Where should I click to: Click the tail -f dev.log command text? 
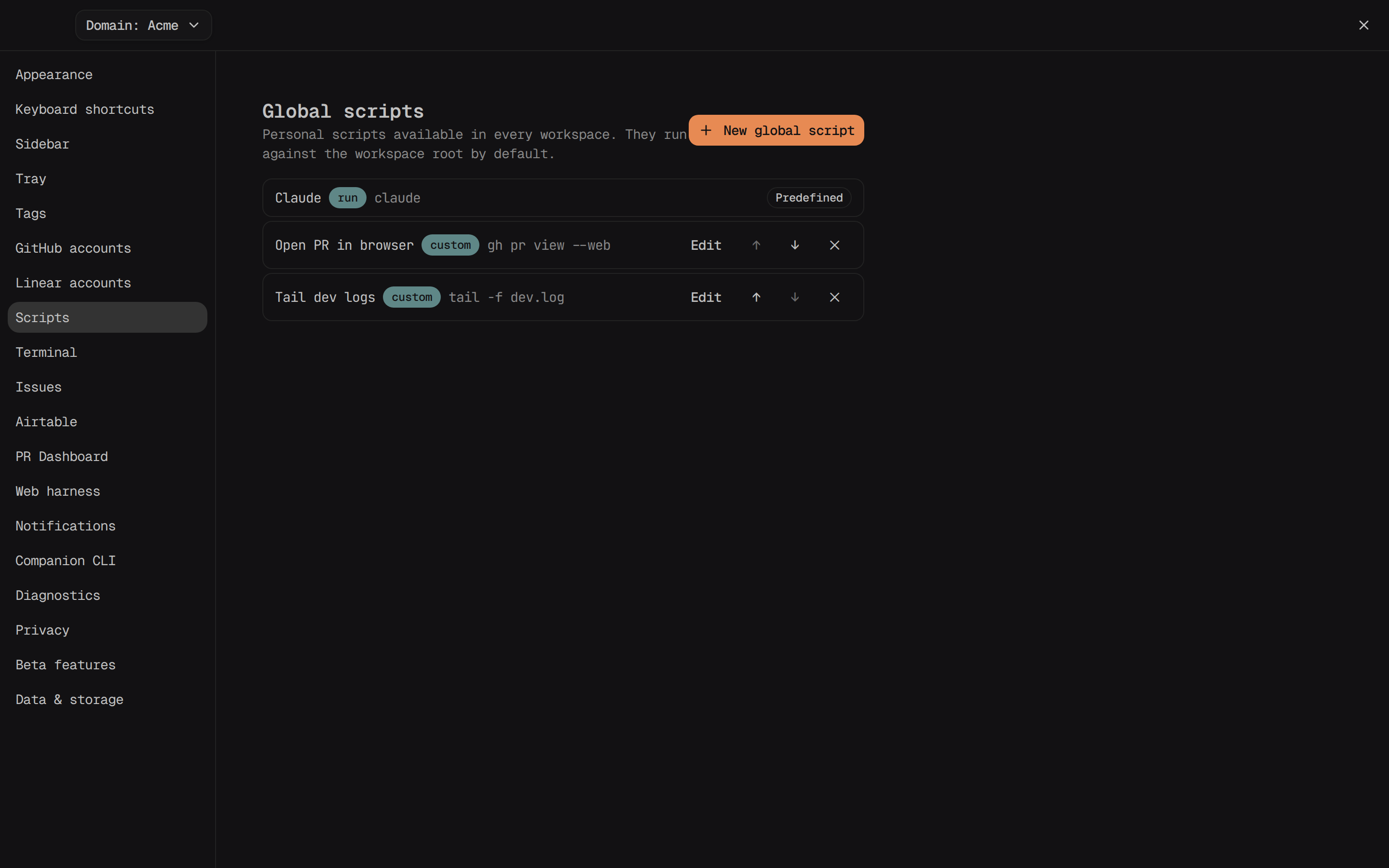(506, 298)
